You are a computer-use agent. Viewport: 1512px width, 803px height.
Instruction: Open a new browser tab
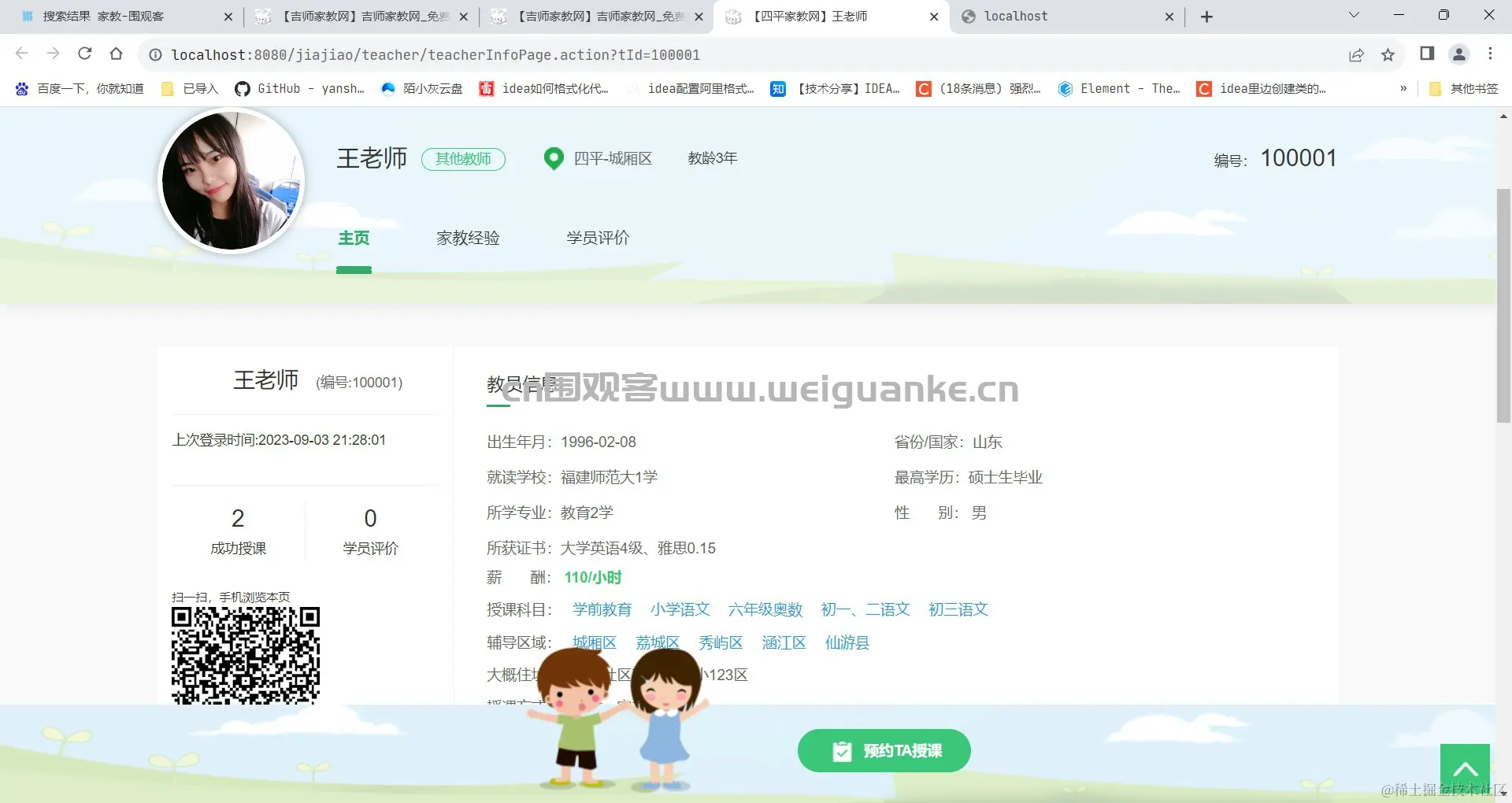click(x=1206, y=17)
